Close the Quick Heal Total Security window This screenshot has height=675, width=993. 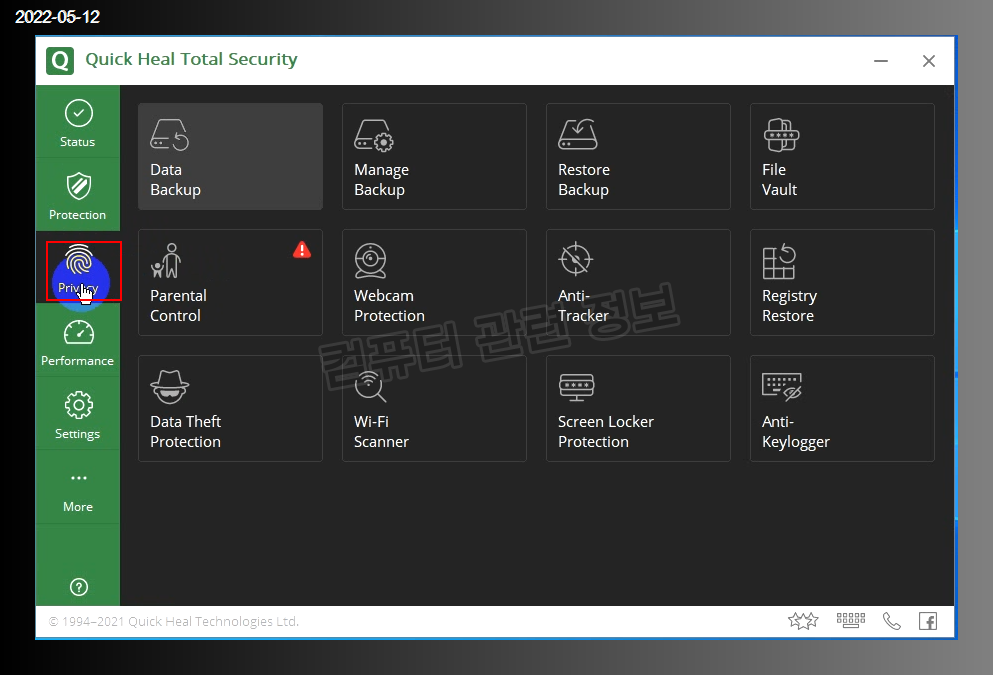coord(928,61)
